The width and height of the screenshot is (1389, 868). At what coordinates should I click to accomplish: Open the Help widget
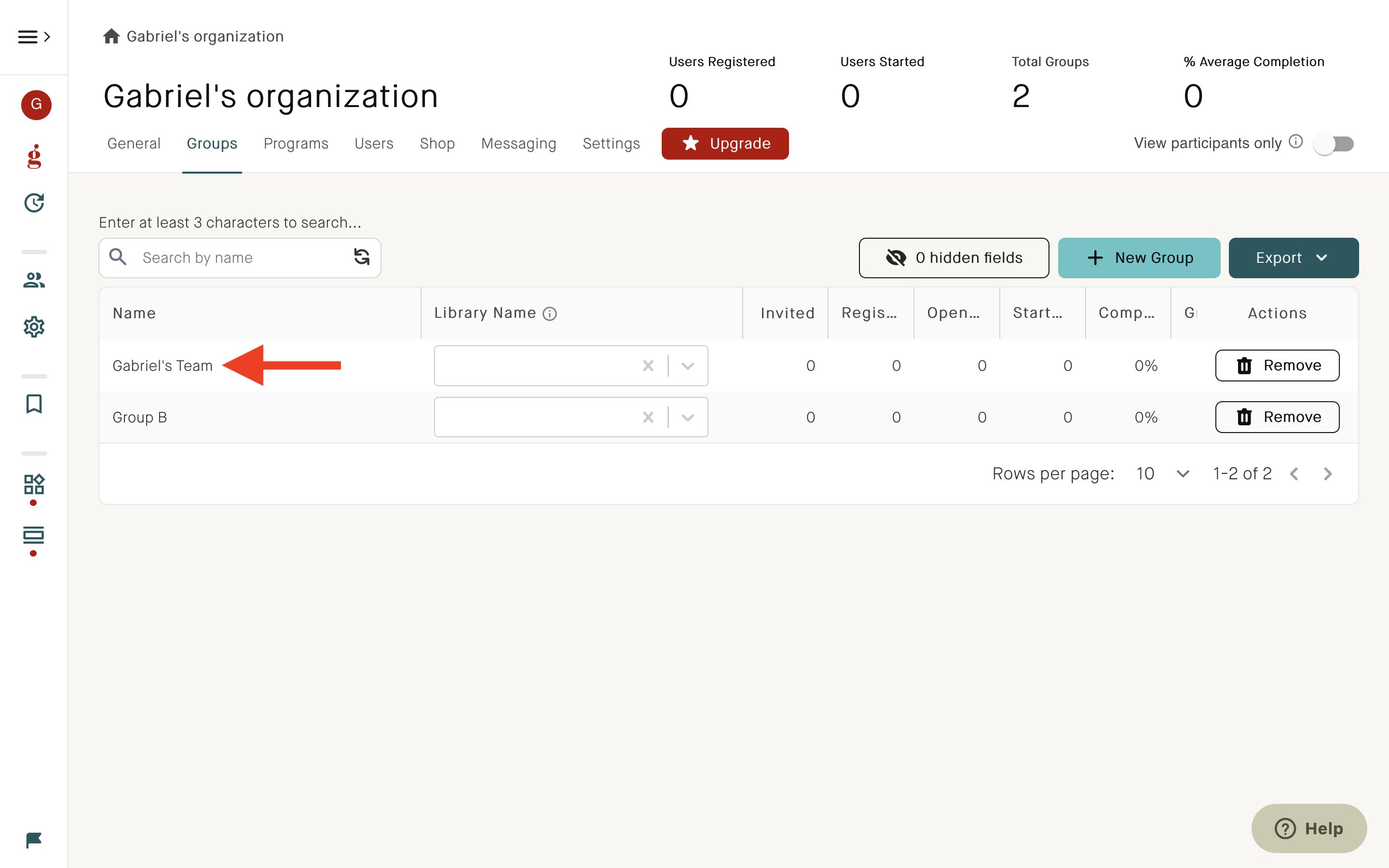click(x=1308, y=828)
